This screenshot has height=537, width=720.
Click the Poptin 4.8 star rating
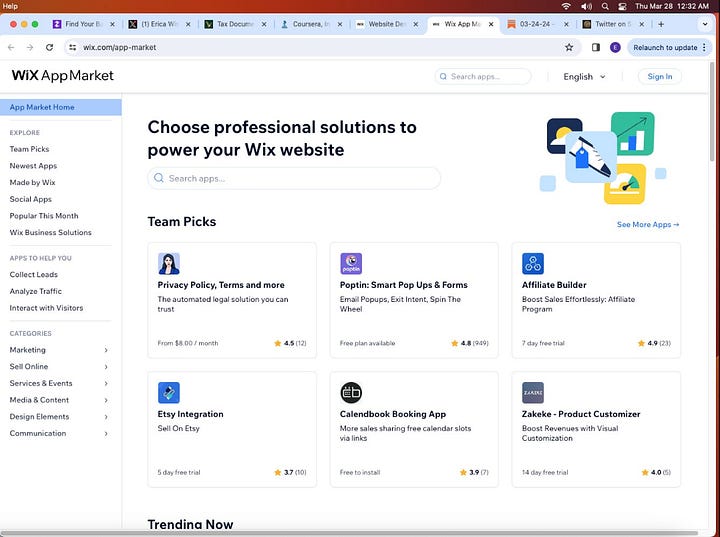click(469, 343)
